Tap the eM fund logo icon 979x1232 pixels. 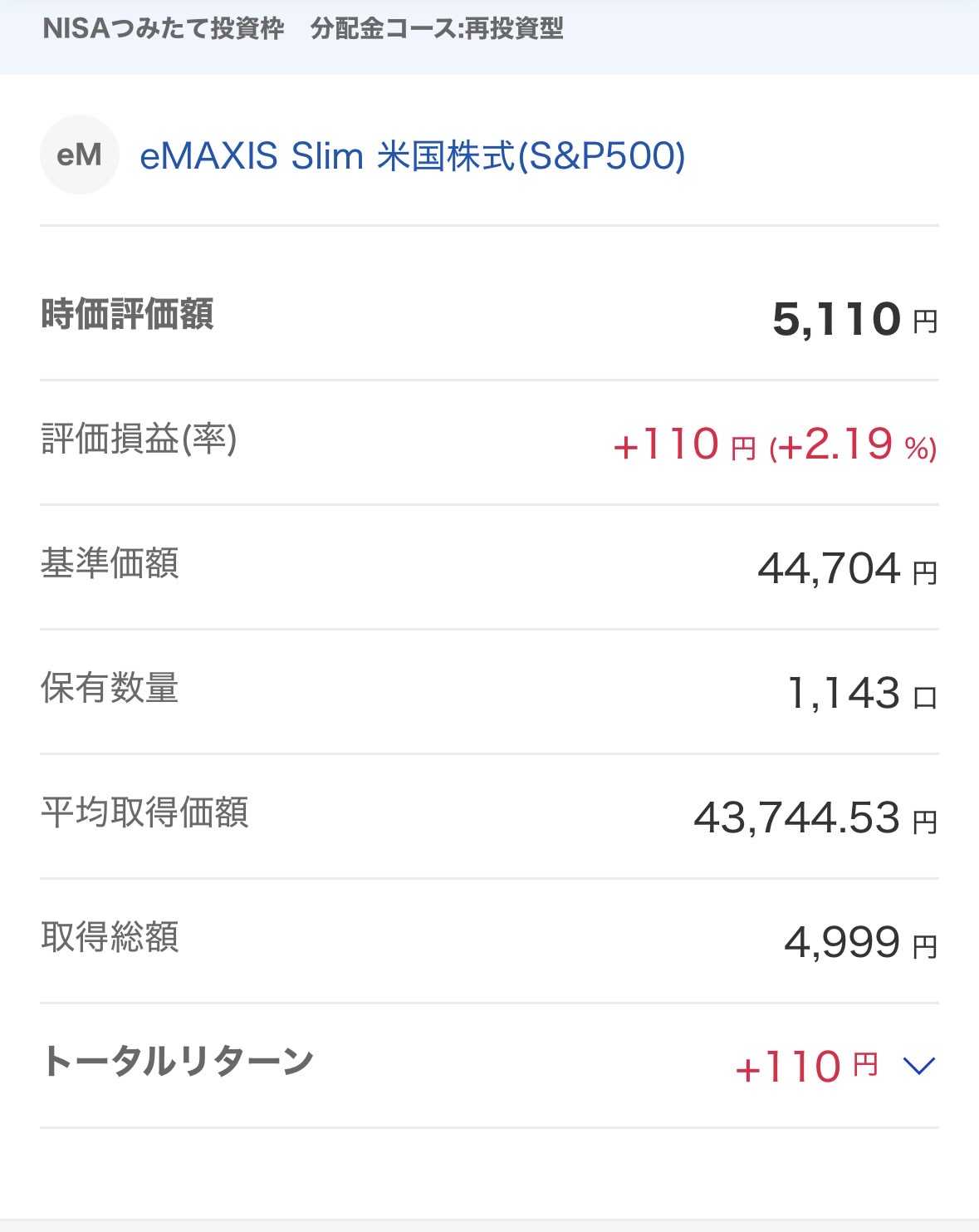pyautogui.click(x=80, y=155)
